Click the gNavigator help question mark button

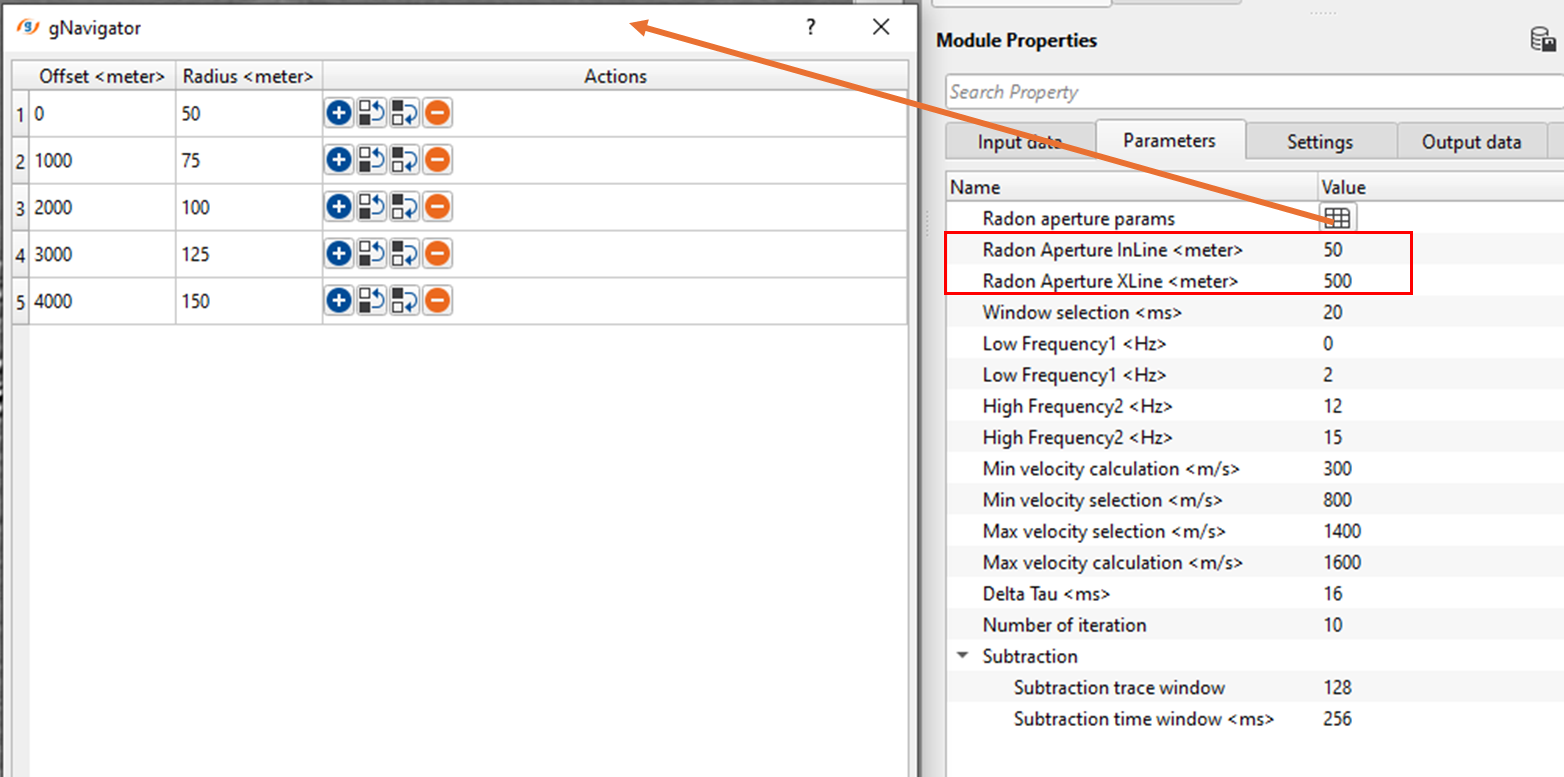(x=811, y=27)
